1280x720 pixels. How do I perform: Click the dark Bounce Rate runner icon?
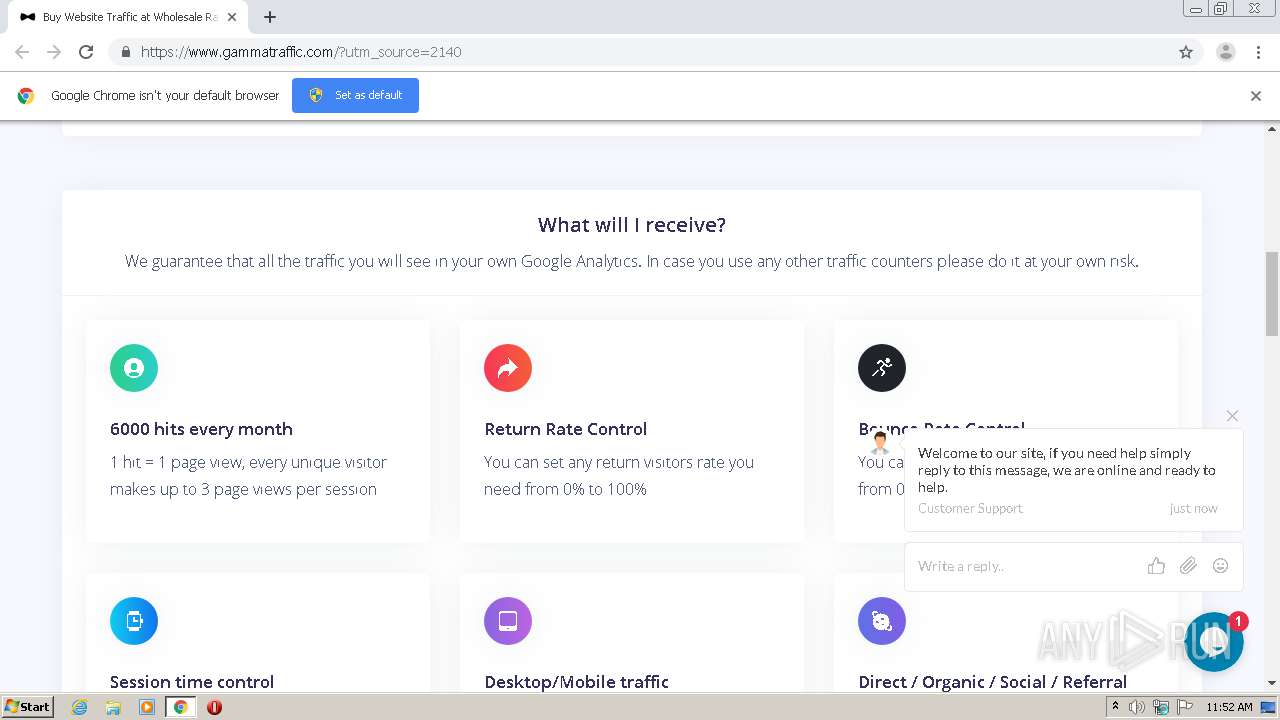pos(882,368)
